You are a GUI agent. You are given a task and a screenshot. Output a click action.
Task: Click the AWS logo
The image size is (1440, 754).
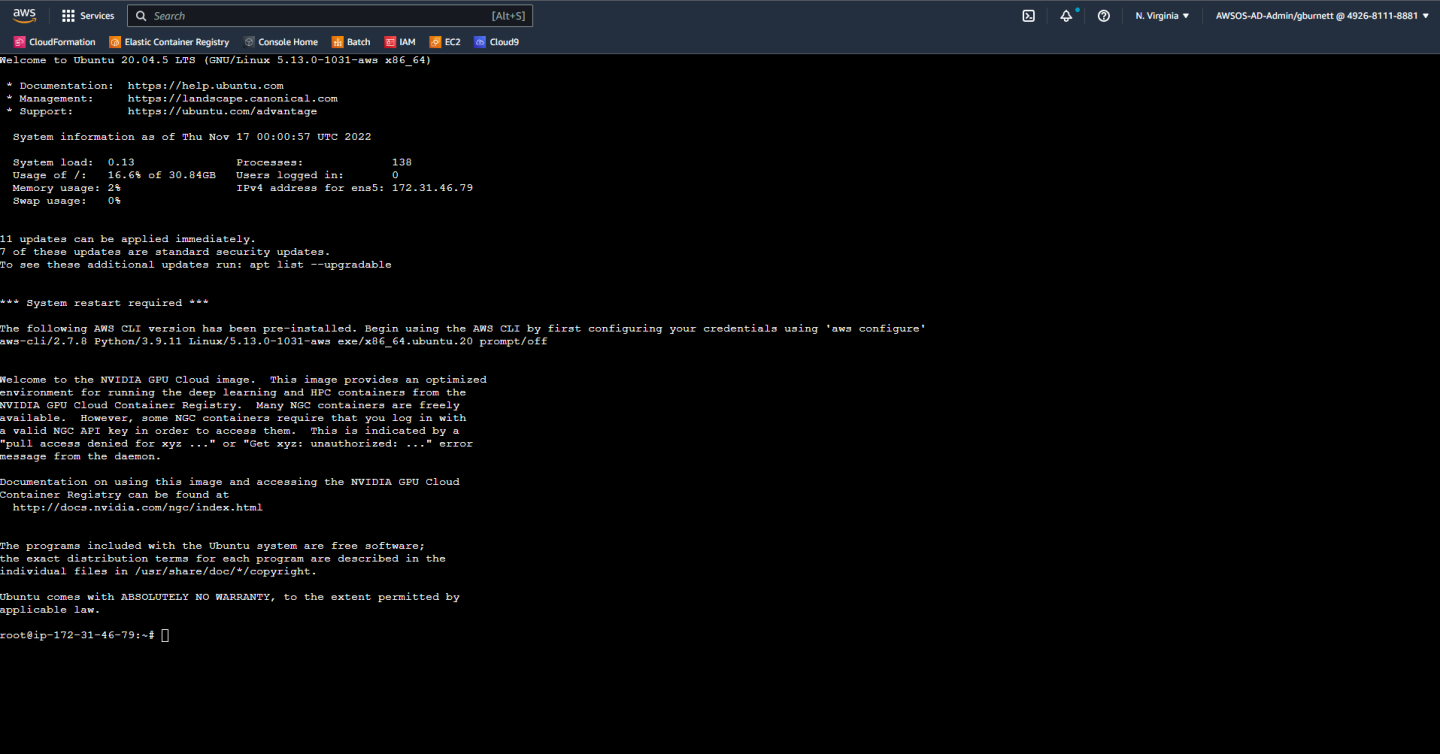pos(24,15)
